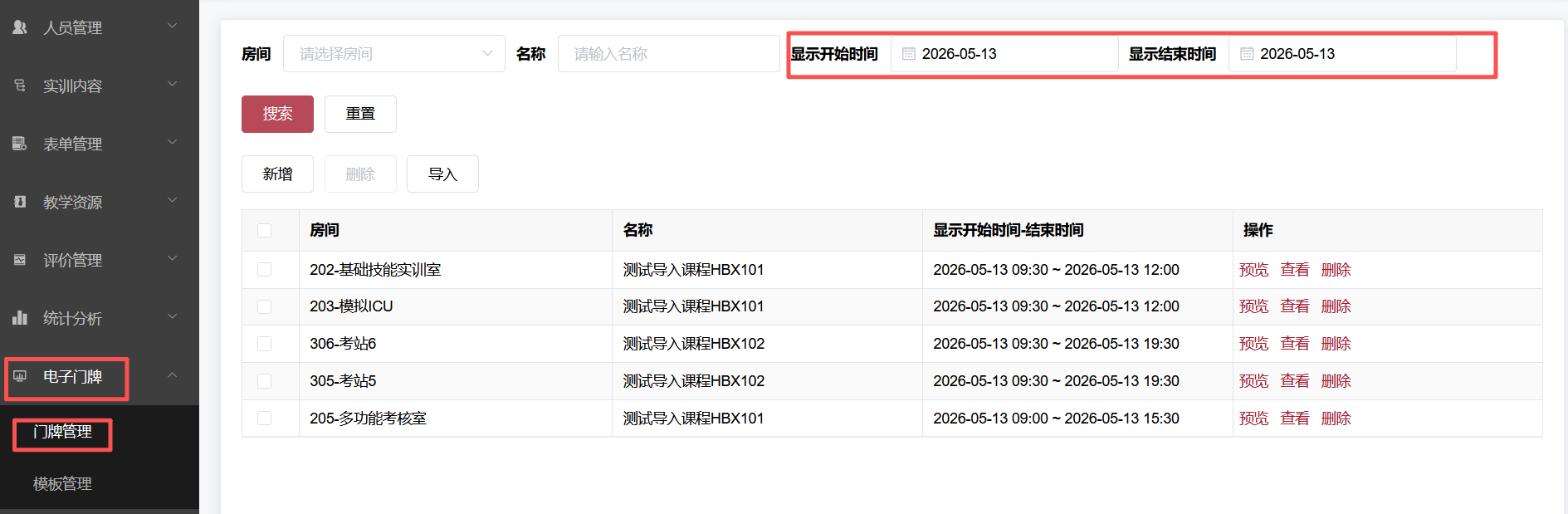Check the row for 305-考站5

[x=265, y=381]
